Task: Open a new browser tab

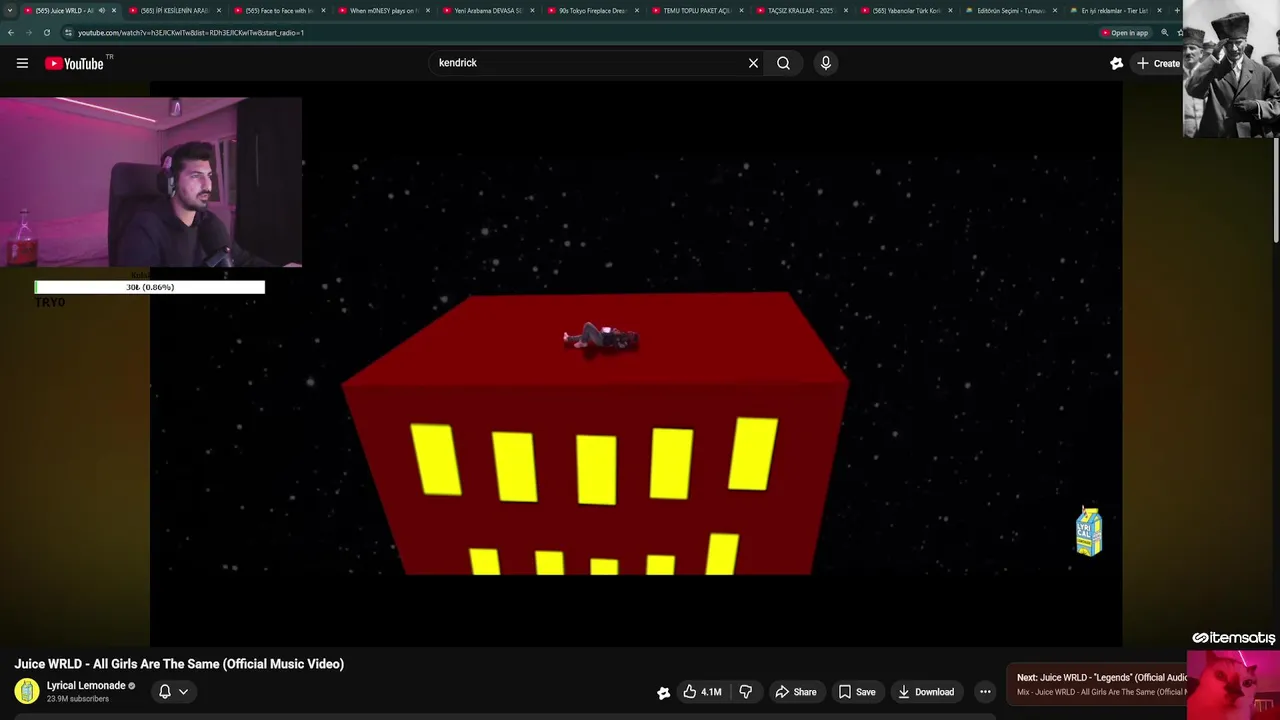Action: point(1177,10)
